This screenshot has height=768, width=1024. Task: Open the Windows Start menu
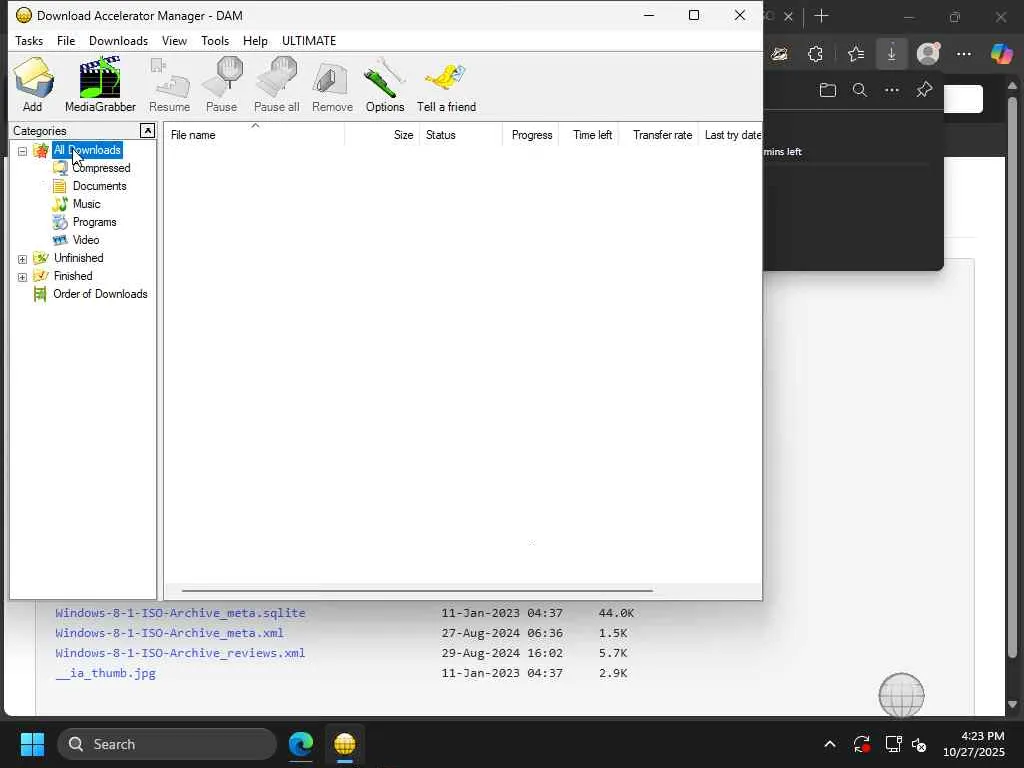tap(32, 744)
